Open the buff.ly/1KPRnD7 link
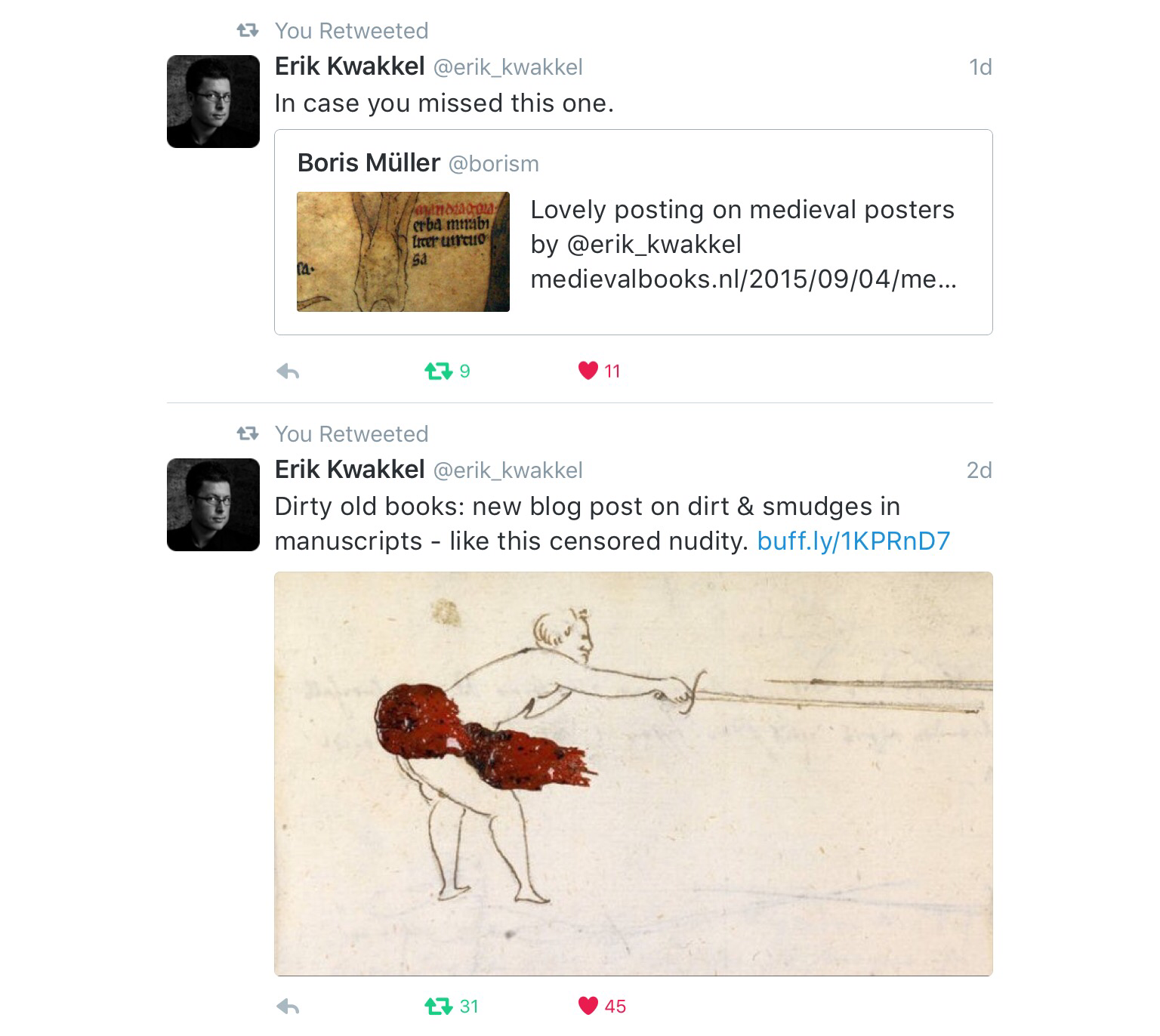The height and width of the screenshot is (1036, 1160). [x=853, y=541]
